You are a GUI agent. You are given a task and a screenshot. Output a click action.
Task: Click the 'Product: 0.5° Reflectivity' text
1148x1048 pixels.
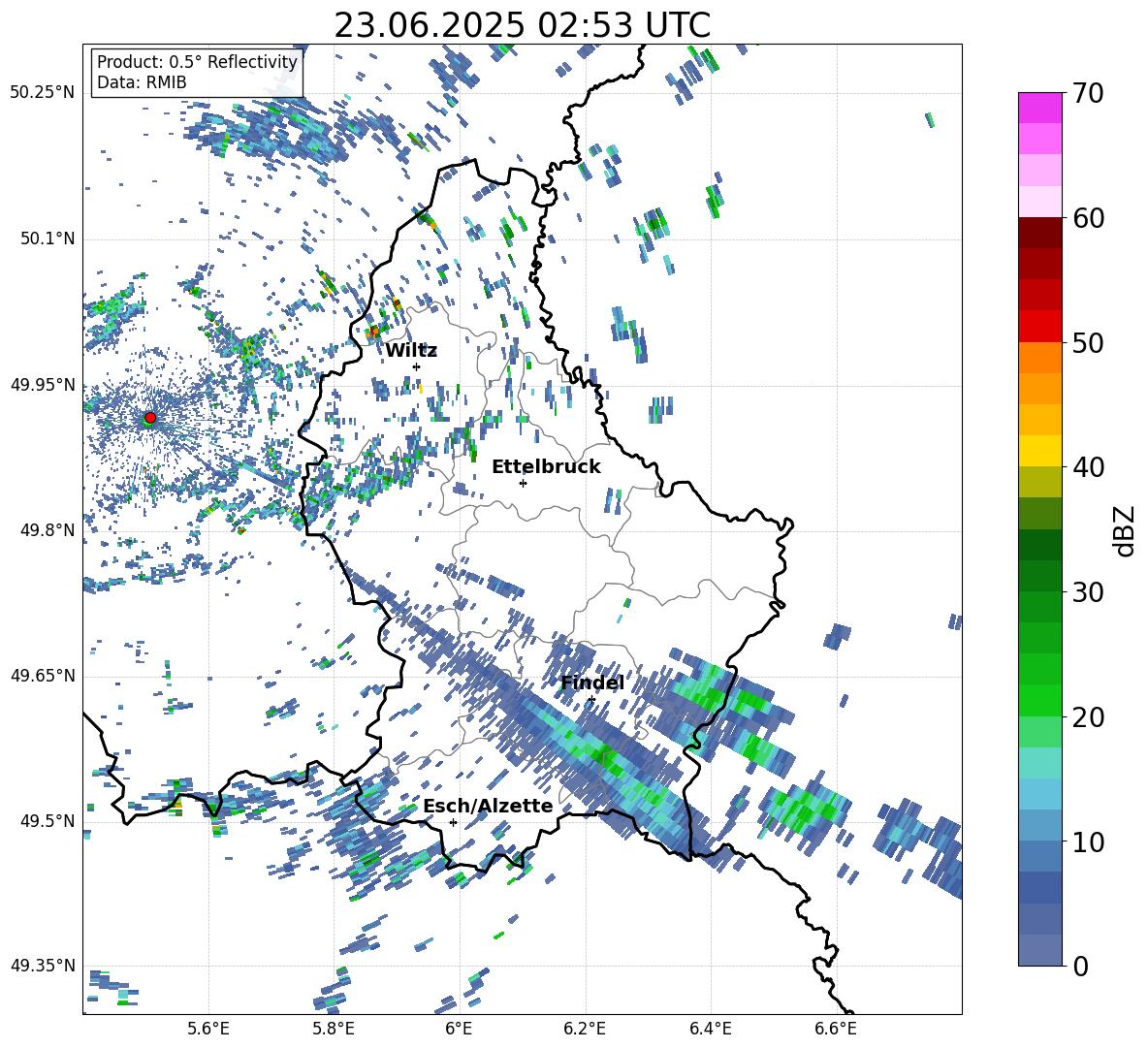point(197,61)
